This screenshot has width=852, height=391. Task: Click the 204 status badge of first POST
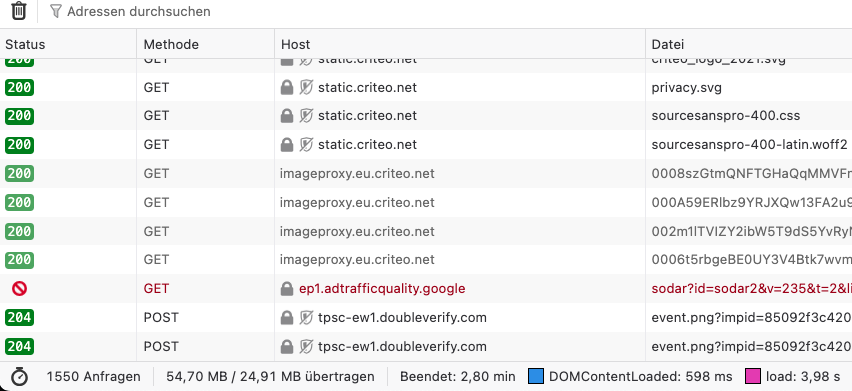click(20, 318)
